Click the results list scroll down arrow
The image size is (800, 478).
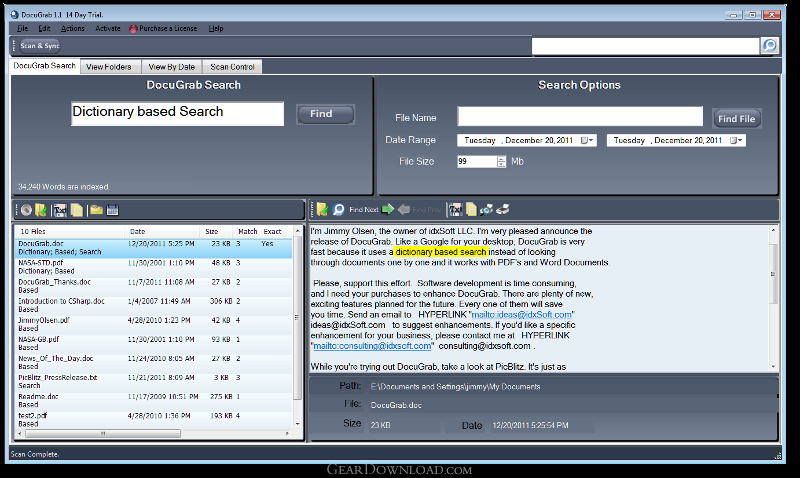(x=297, y=424)
